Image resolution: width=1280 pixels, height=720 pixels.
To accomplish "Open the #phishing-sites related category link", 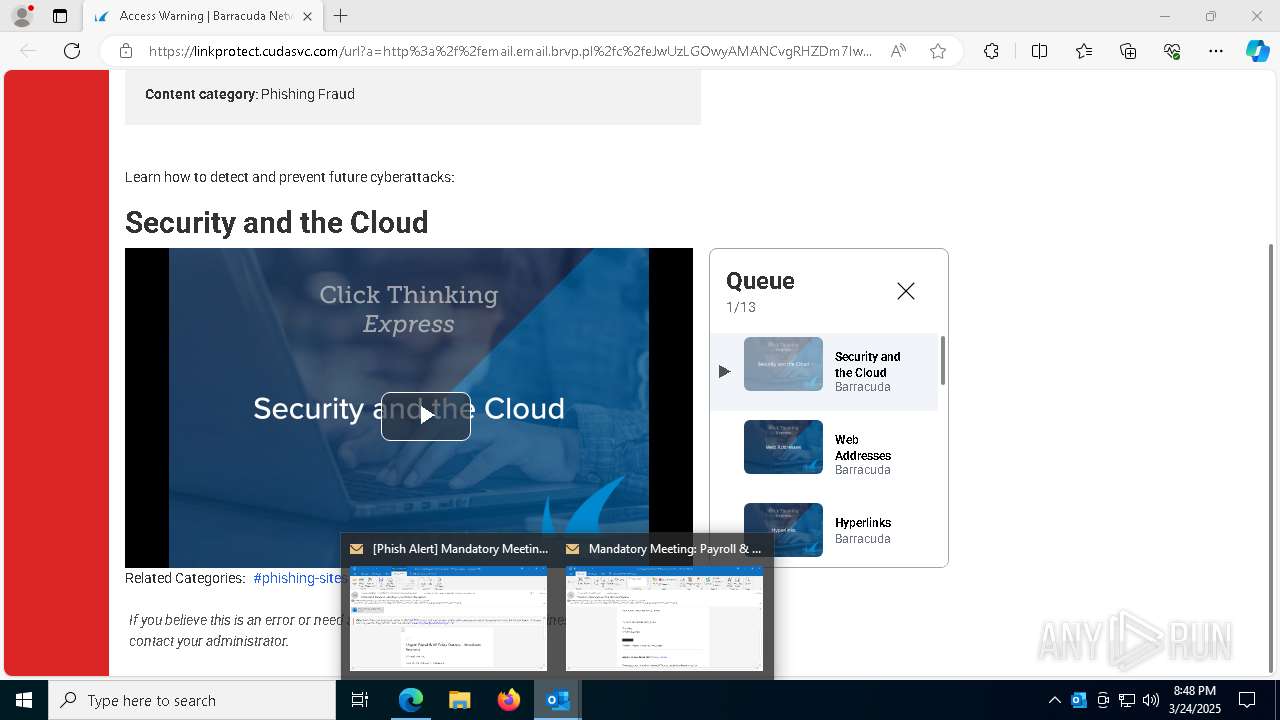I will pyautogui.click(x=299, y=578).
